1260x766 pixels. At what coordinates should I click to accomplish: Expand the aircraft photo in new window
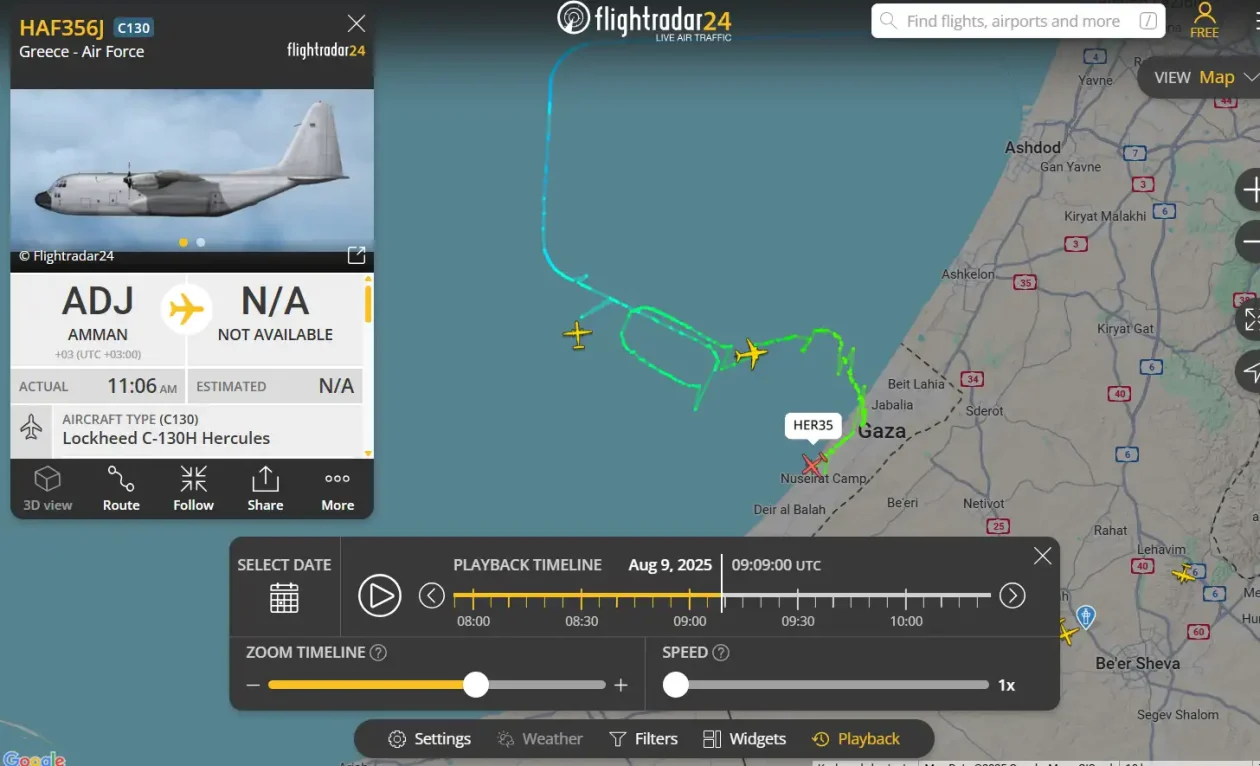[x=356, y=255]
